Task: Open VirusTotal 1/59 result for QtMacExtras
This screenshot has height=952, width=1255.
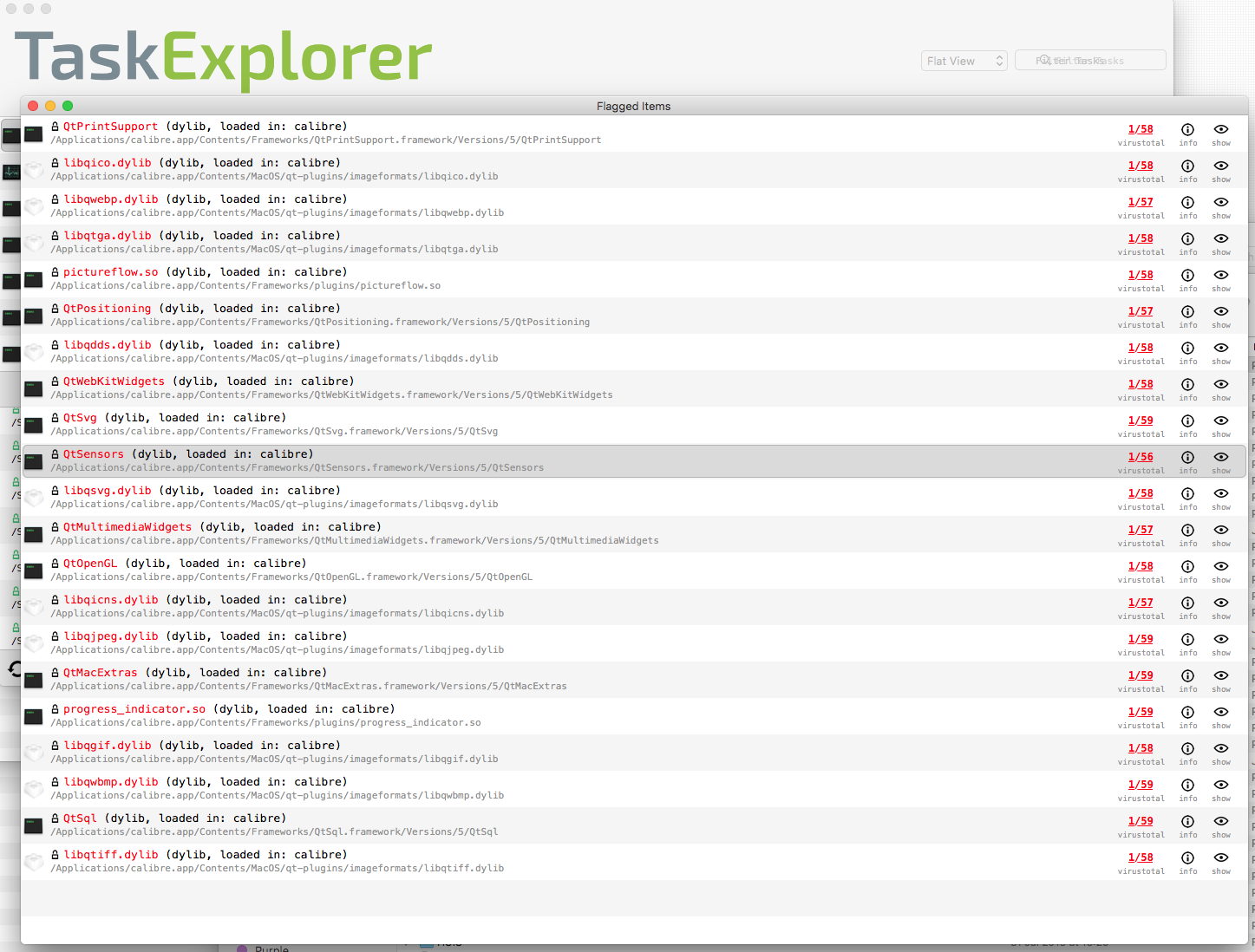Action: (x=1141, y=675)
